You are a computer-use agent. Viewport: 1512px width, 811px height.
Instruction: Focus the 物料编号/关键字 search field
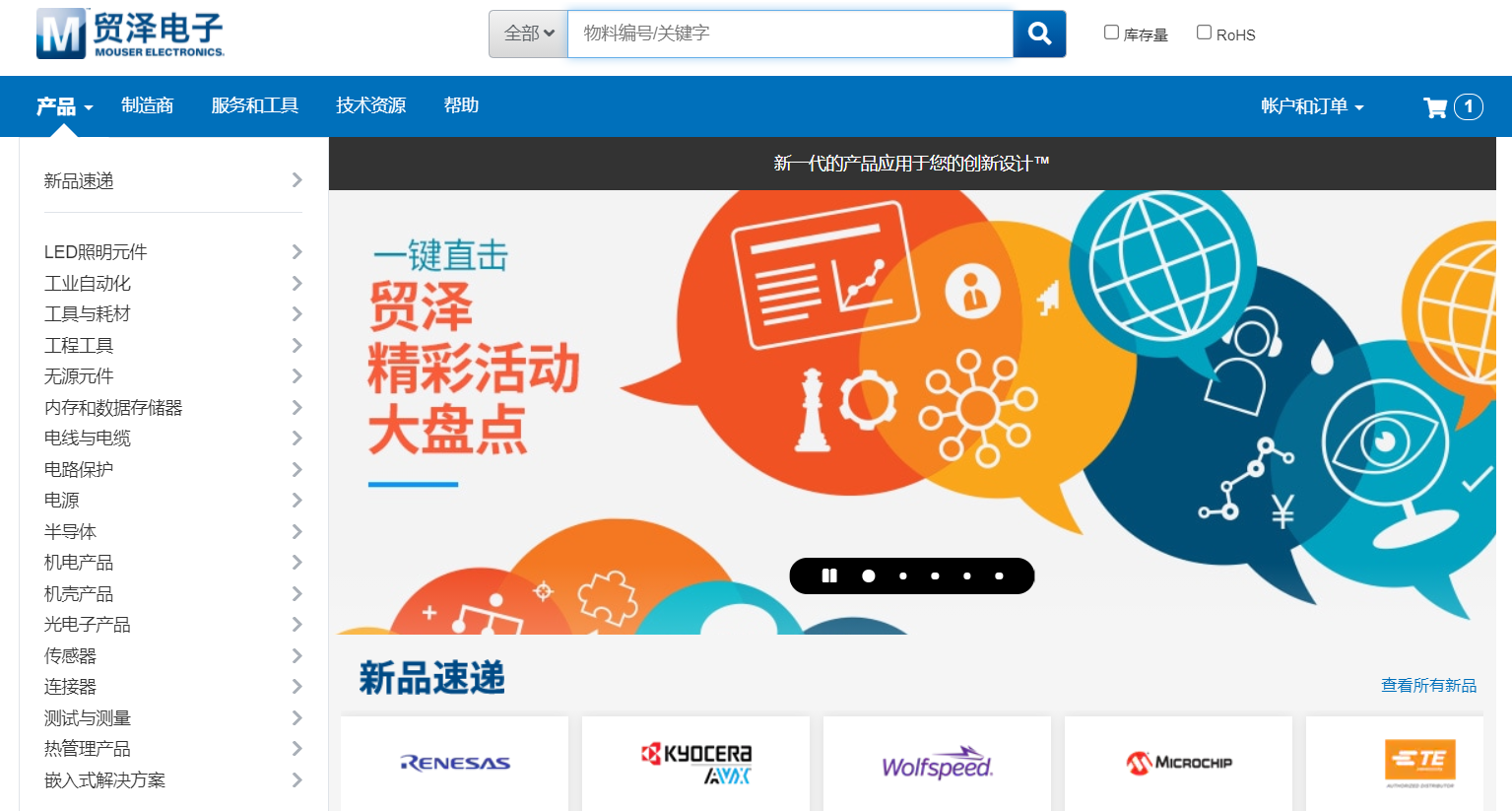click(x=791, y=34)
